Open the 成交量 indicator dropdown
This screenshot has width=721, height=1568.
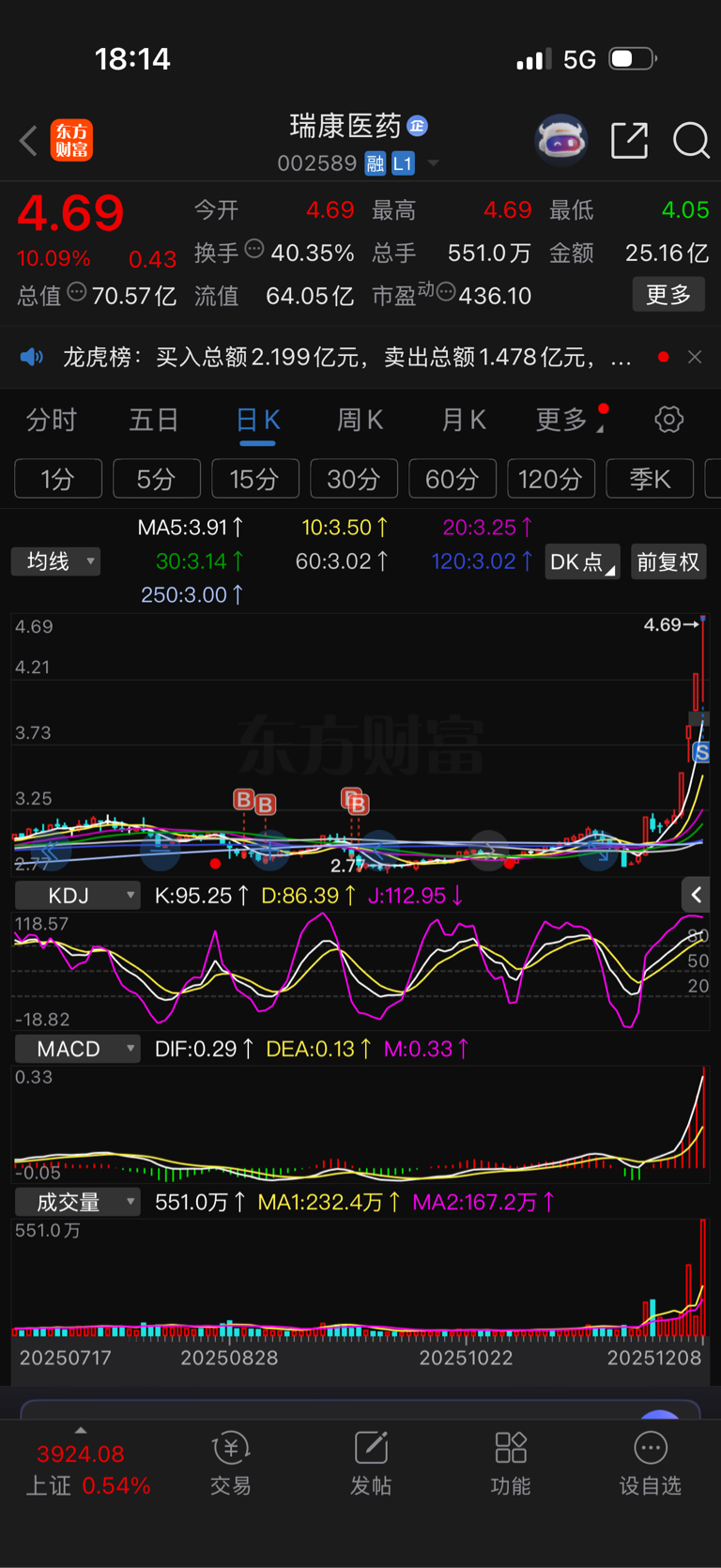[78, 1201]
